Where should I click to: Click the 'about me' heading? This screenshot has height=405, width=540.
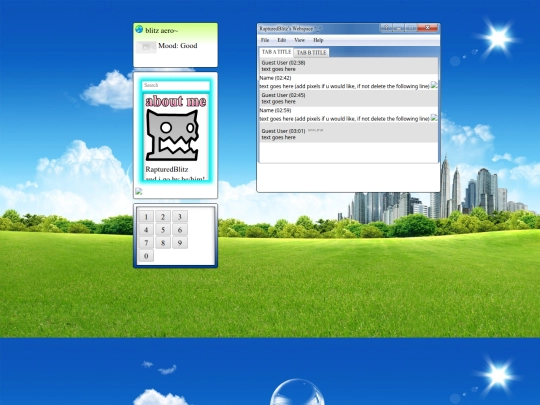coord(176,101)
